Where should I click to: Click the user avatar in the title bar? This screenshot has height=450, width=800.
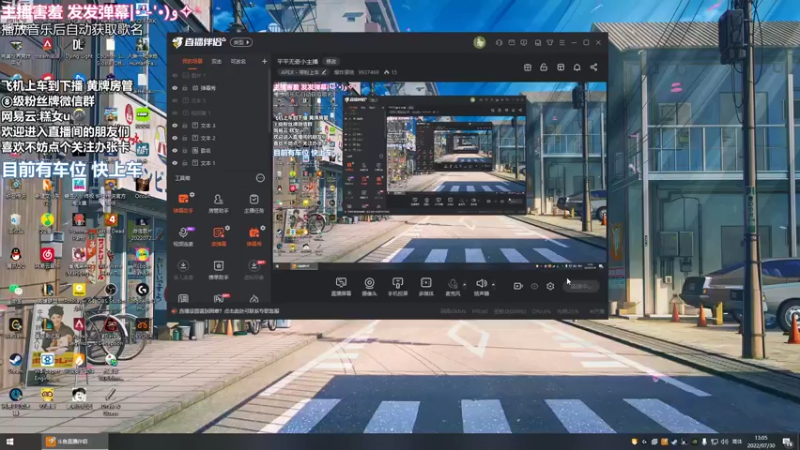pos(479,42)
